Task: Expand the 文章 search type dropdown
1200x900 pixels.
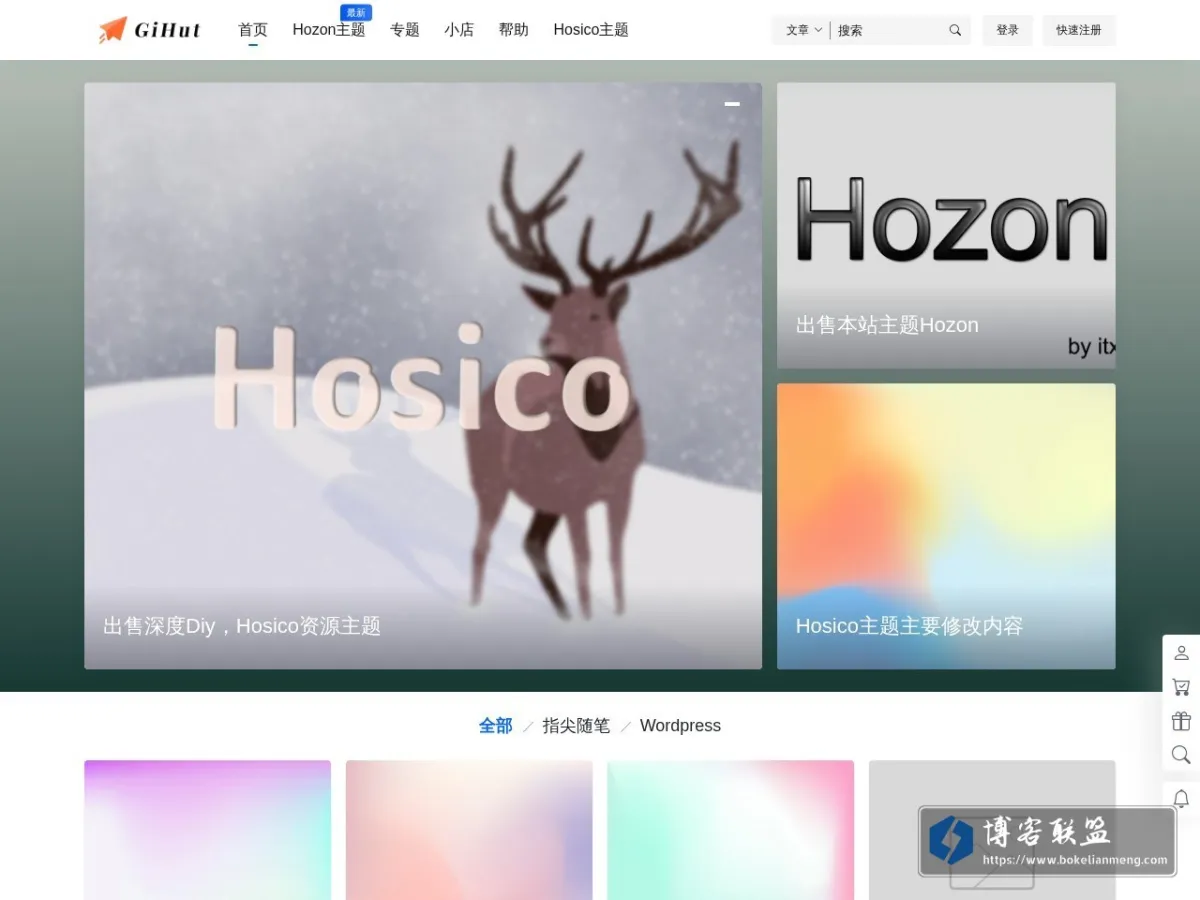Action: tap(804, 30)
